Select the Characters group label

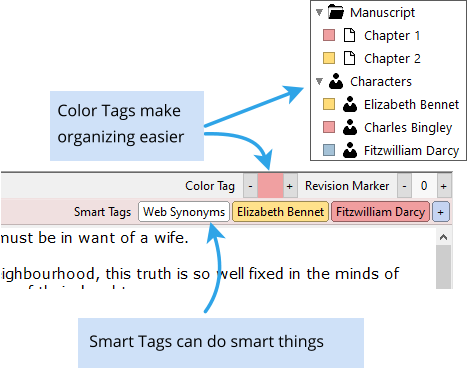(381, 81)
